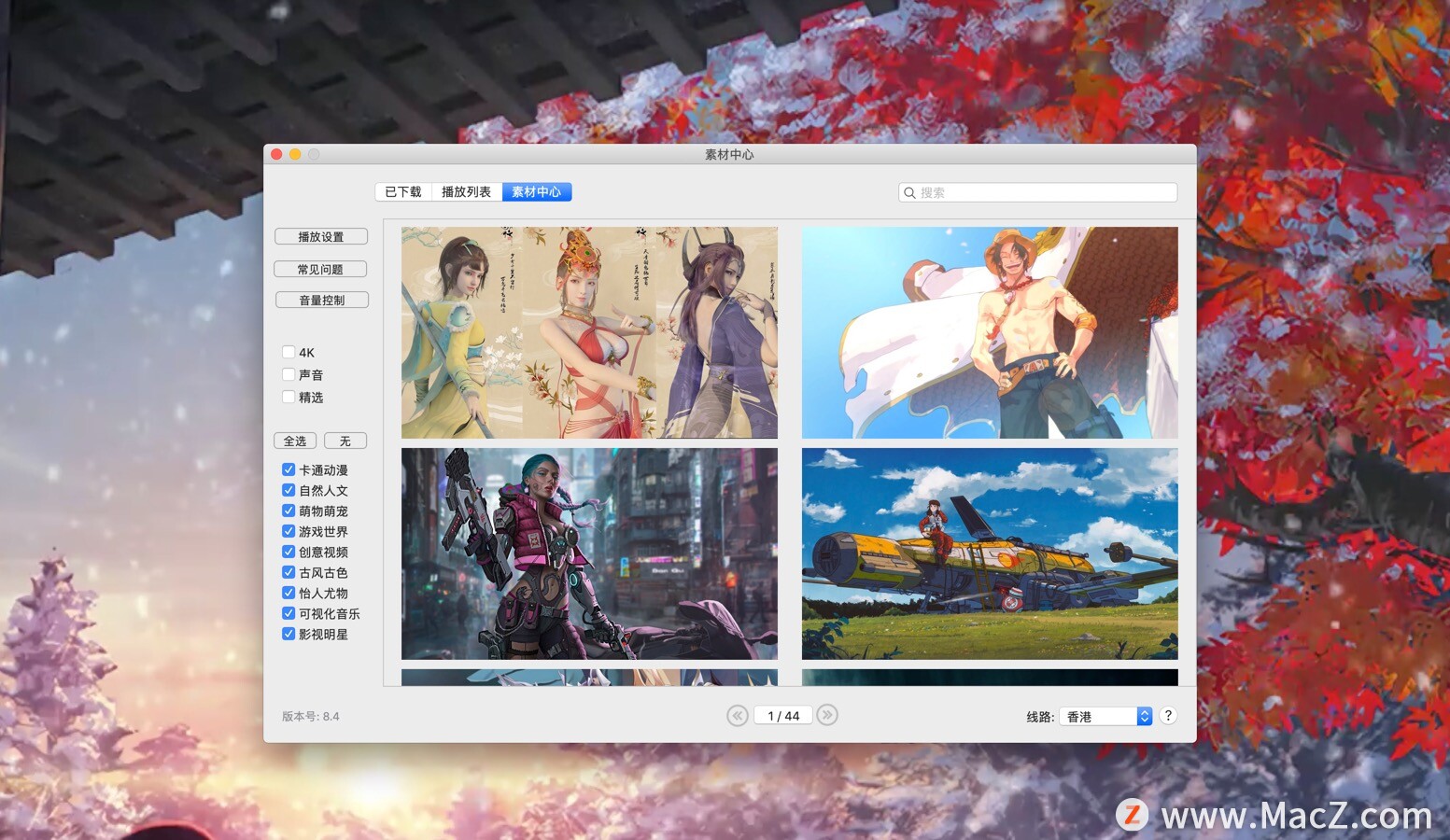Enable the 声音 filter checkbox
The height and width of the screenshot is (840, 1450).
coord(289,374)
